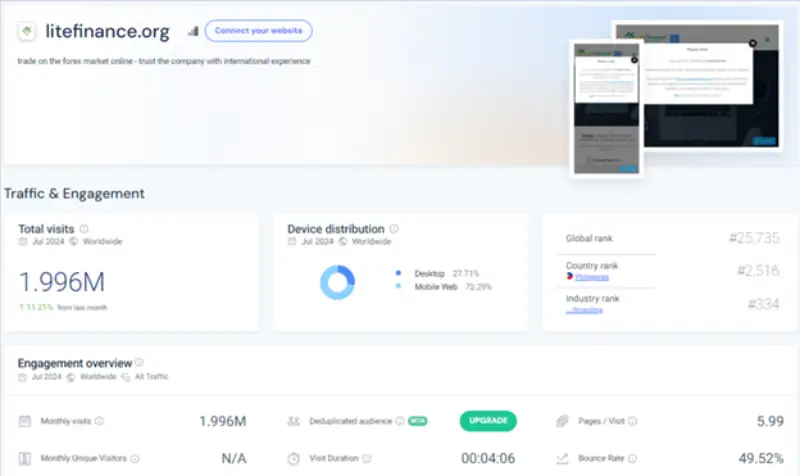Viewport: 800px width, 476px height.
Task: Click the info icon beside Deduplicated audience
Action: [x=399, y=421]
